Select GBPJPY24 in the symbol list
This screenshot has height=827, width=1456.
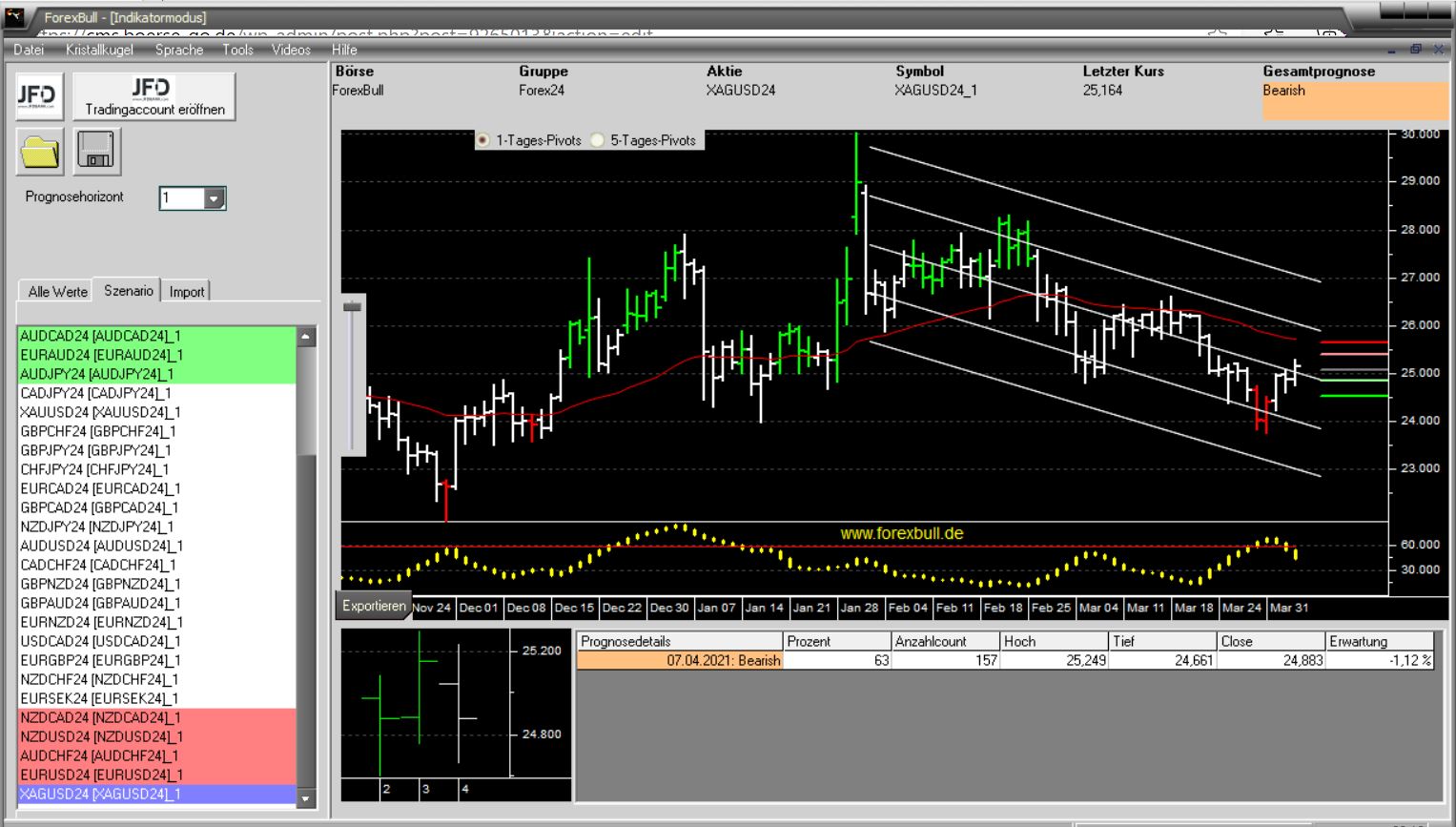point(157,450)
